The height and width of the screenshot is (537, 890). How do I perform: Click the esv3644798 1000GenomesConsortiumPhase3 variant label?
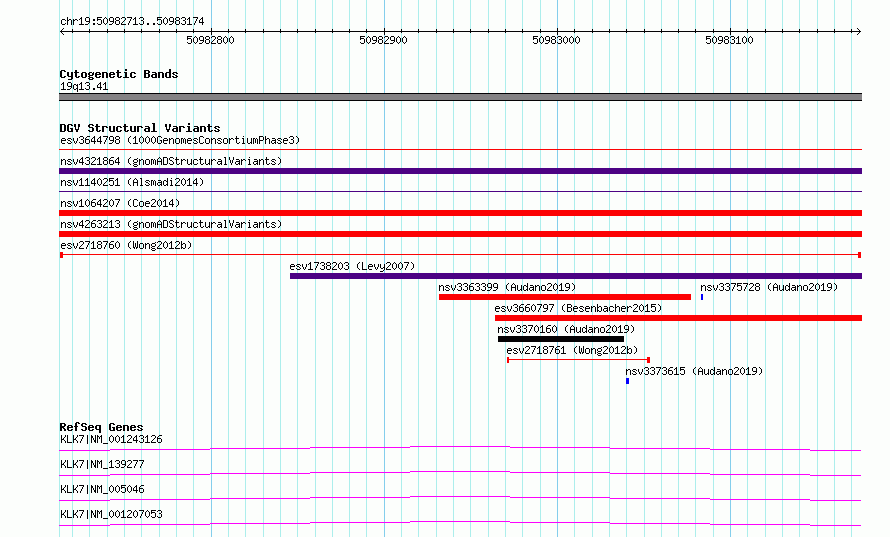coord(180,140)
